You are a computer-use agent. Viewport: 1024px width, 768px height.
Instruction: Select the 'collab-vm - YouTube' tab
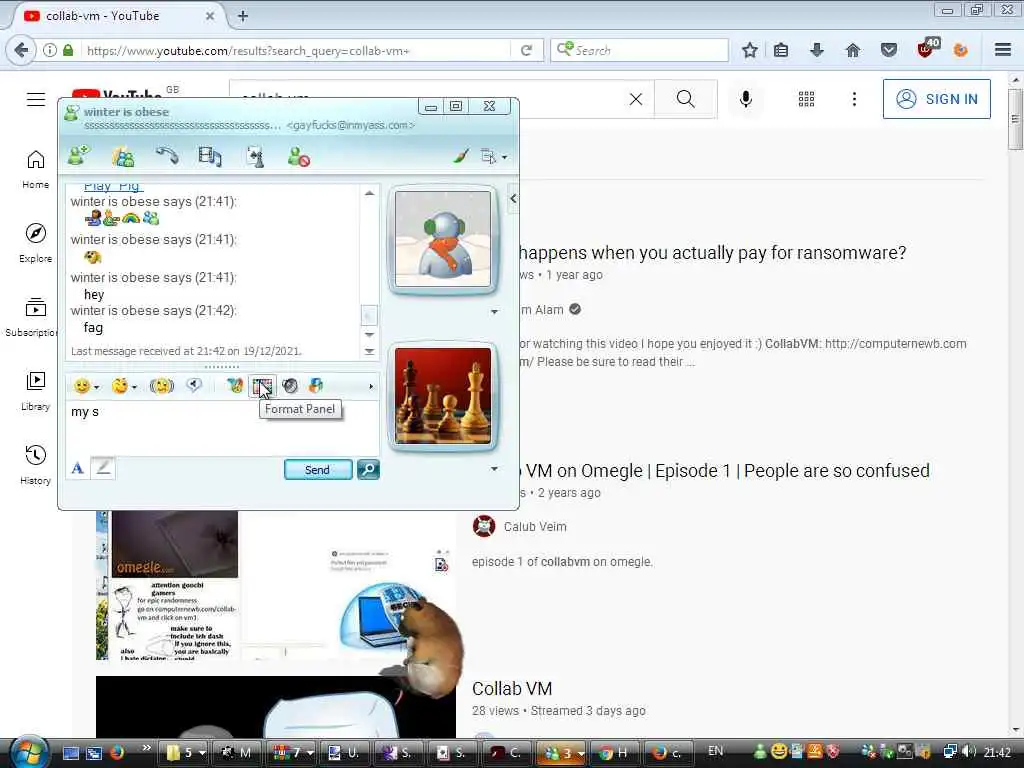pyautogui.click(x=114, y=16)
